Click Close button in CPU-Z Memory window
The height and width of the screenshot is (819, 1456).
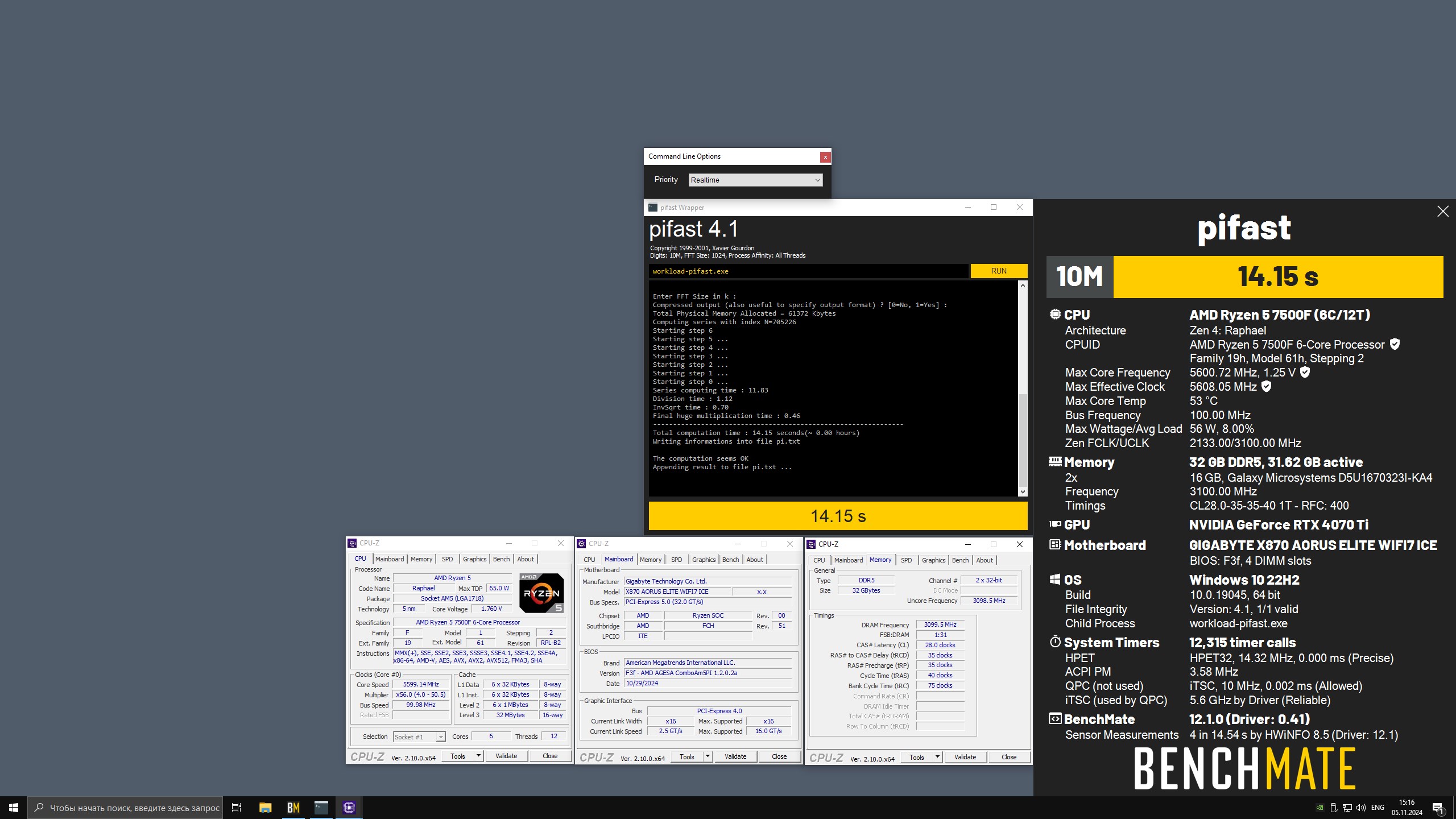point(1009,757)
